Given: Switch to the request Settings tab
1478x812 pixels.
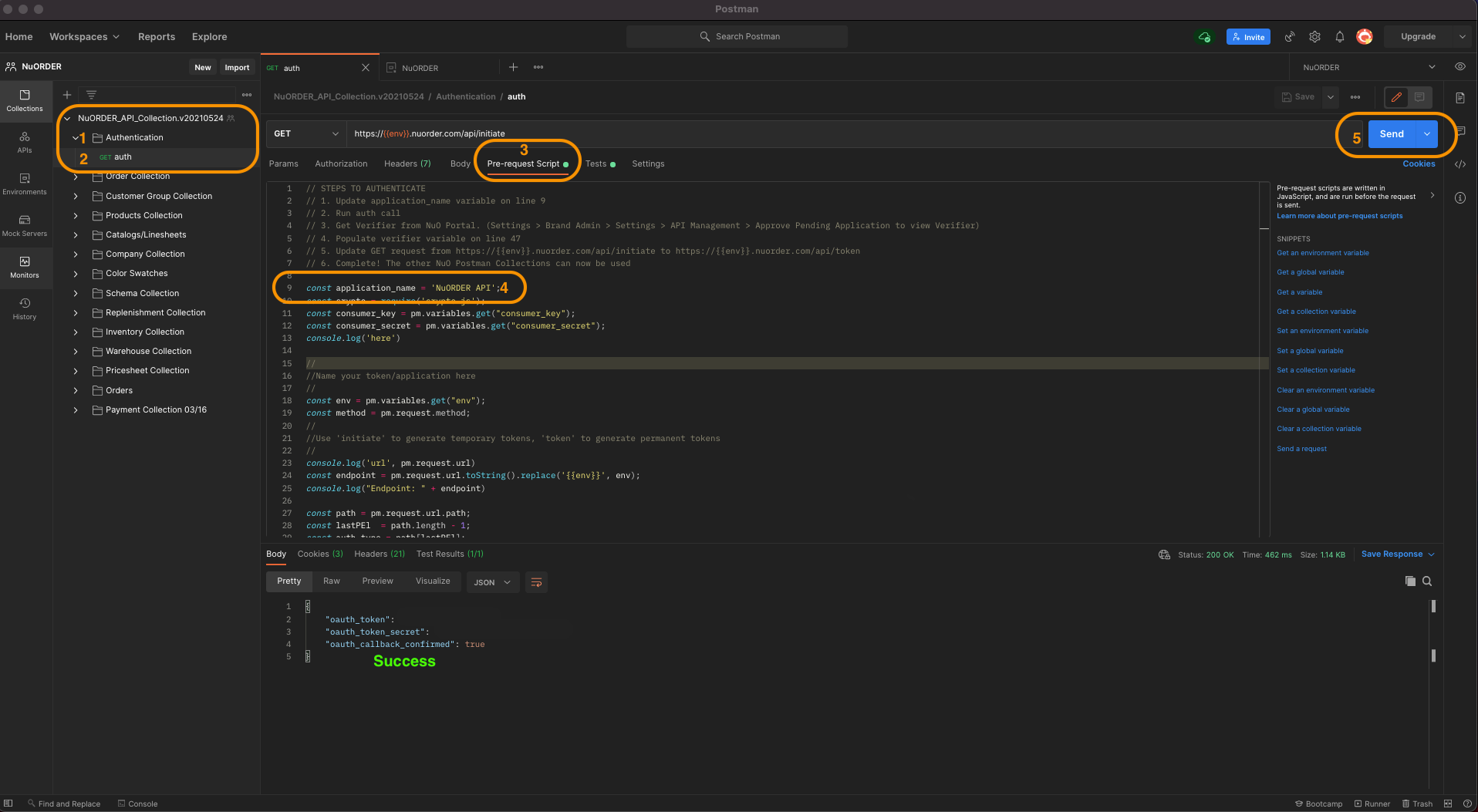Looking at the screenshot, I should tap(648, 163).
